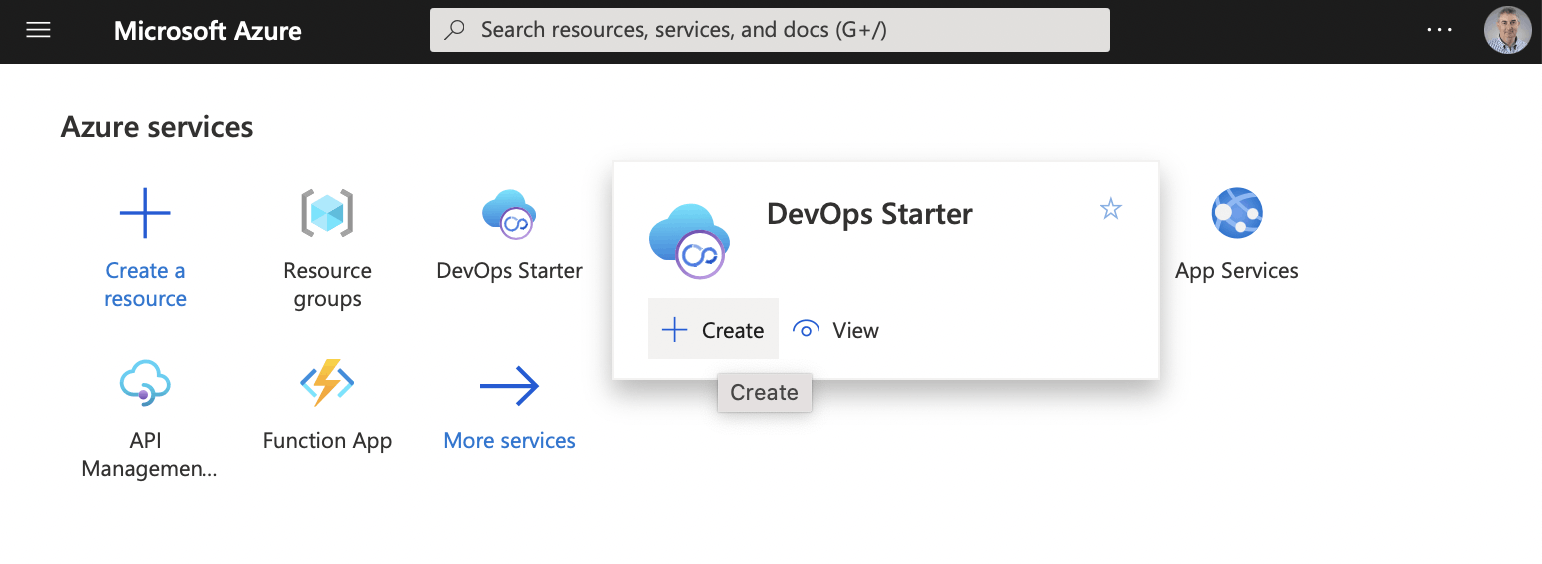Favorite DevOps Starter with the star
Viewport: 1542px width, 564px height.
pyautogui.click(x=1110, y=209)
